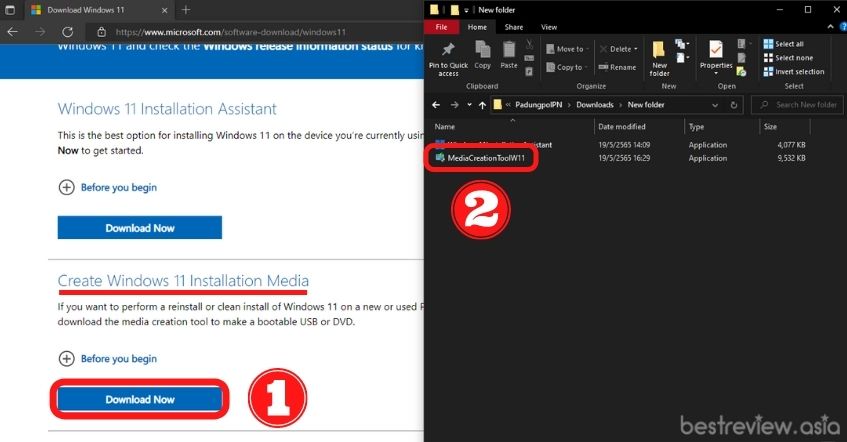Switch to the Home ribbon tab
847x442 pixels.
point(477,27)
